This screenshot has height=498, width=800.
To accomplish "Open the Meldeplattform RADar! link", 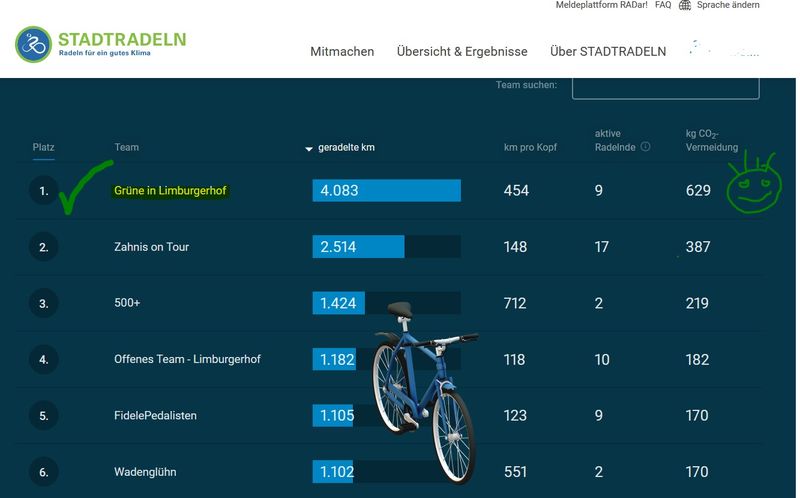I will (600, 6).
